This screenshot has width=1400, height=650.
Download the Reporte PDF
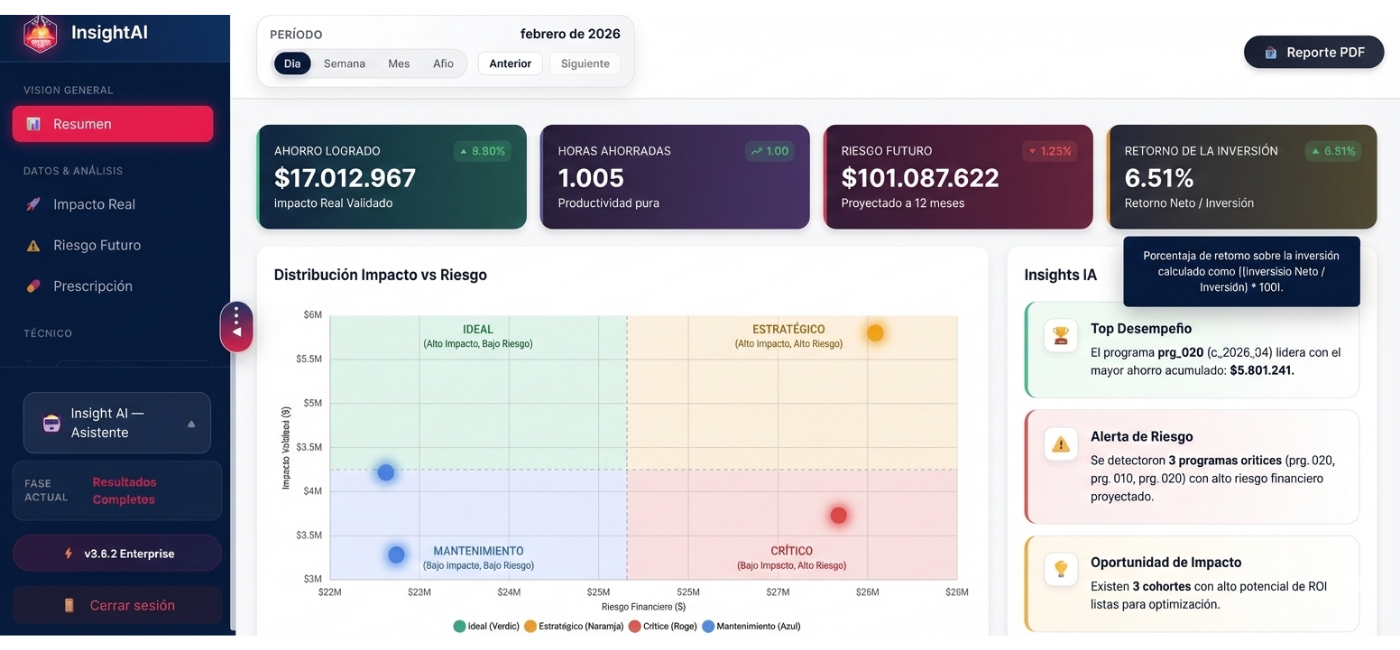coord(1313,52)
